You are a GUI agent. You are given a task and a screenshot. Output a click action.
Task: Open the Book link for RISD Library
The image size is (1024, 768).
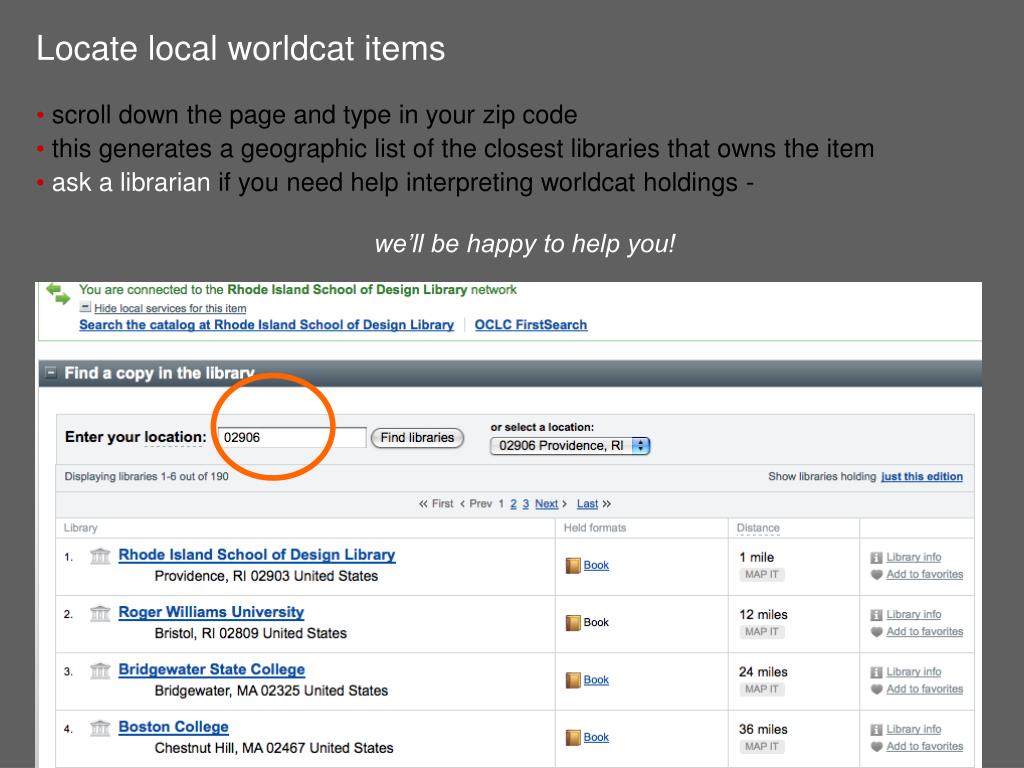point(596,565)
